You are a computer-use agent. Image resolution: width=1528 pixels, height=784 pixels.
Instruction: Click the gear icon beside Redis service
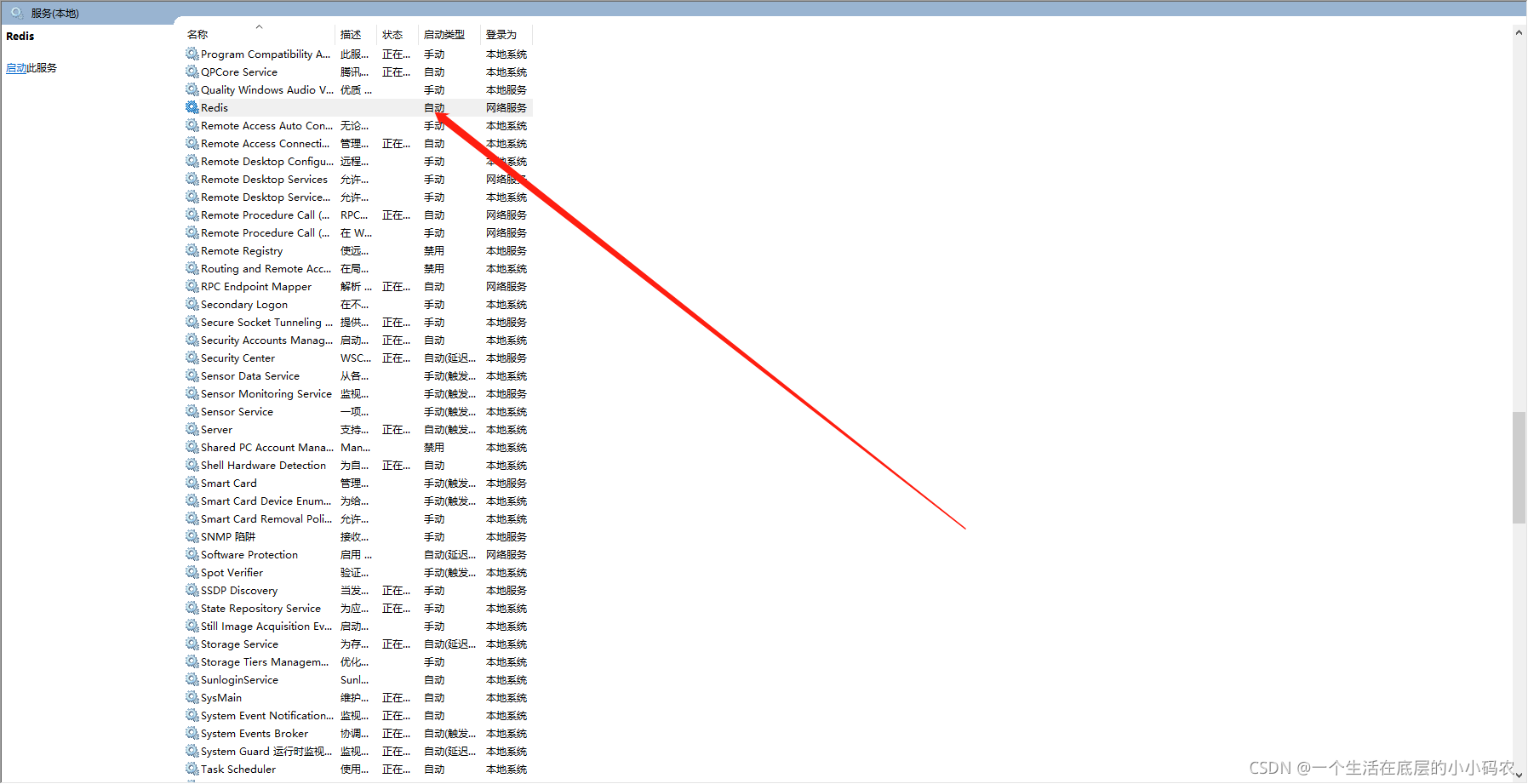point(192,107)
